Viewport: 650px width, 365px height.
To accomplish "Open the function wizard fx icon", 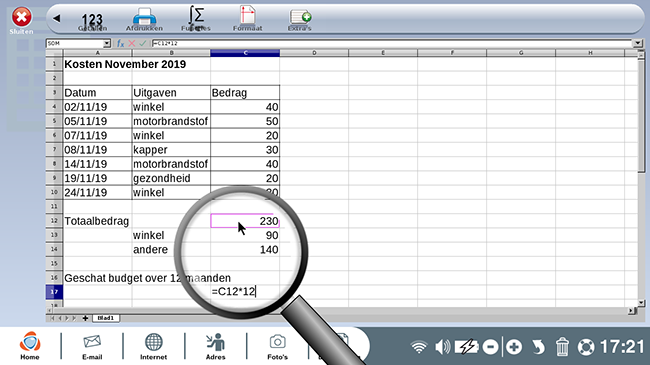I will point(120,43).
